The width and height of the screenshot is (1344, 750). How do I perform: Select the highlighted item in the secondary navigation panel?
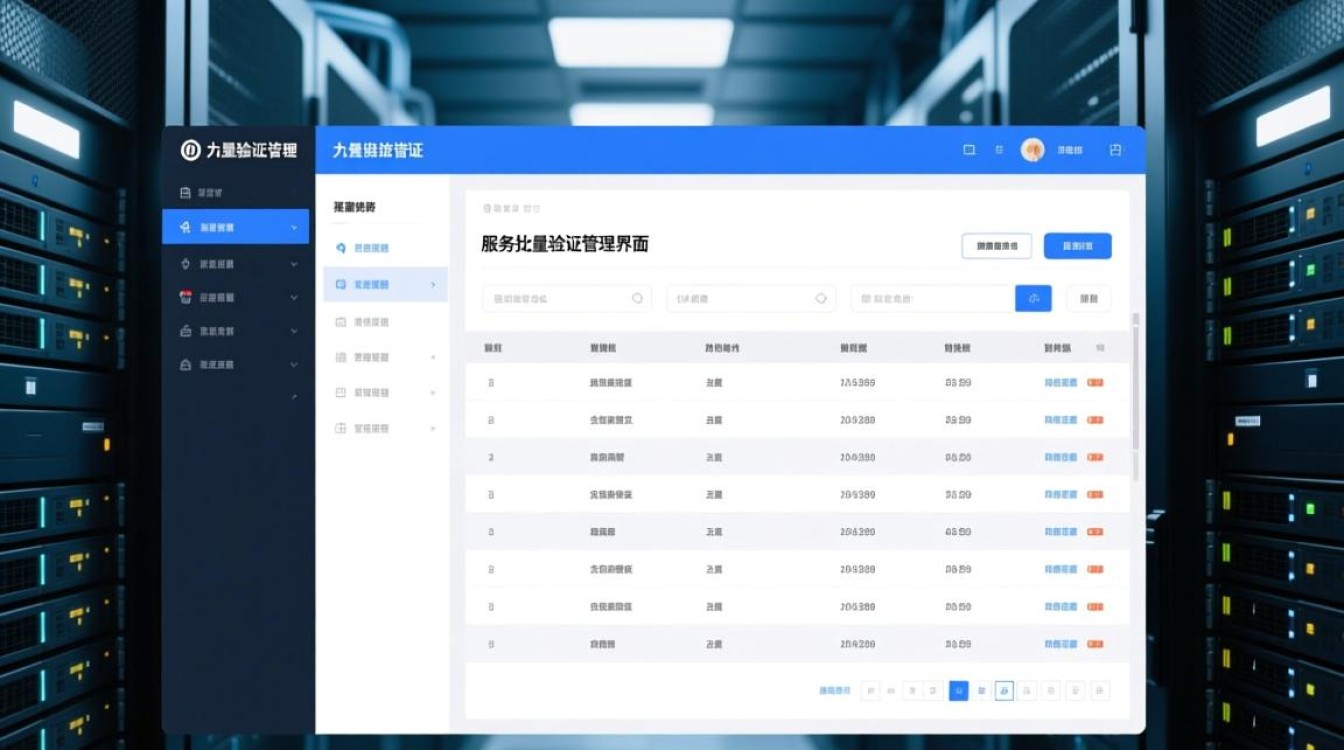378,284
